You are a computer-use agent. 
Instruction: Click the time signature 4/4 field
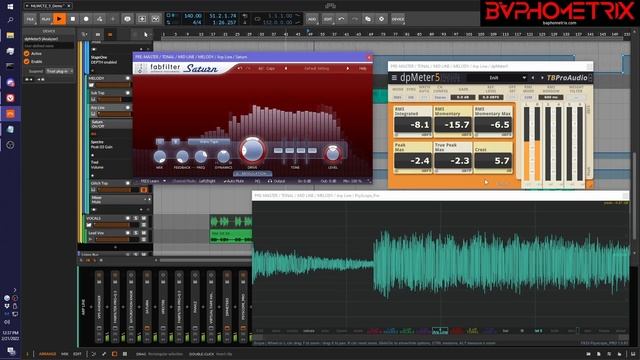tap(197, 22)
